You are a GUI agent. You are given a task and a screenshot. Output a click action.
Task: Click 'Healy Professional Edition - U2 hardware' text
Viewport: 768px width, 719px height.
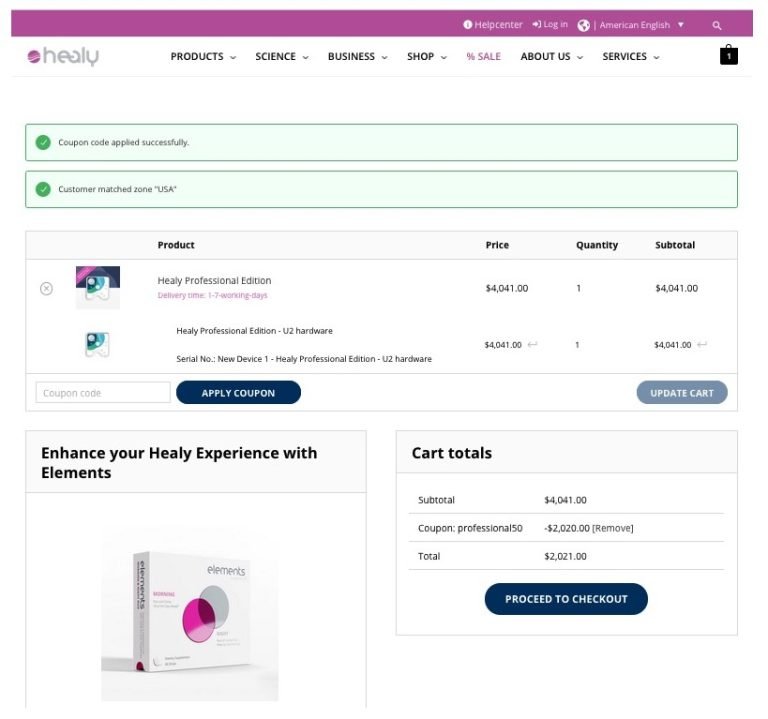(x=254, y=331)
